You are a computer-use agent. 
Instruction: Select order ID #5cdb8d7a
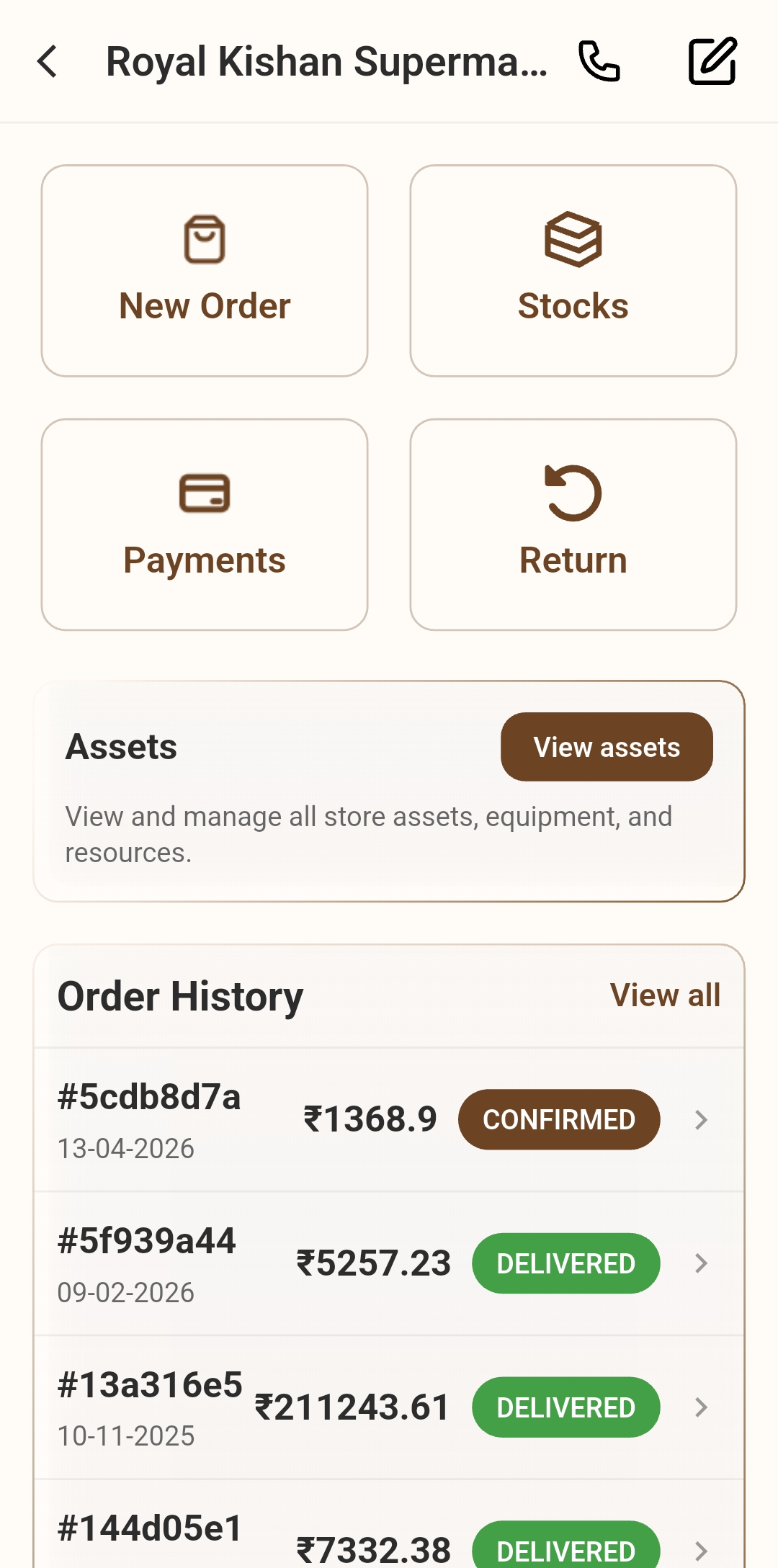coord(149,1097)
